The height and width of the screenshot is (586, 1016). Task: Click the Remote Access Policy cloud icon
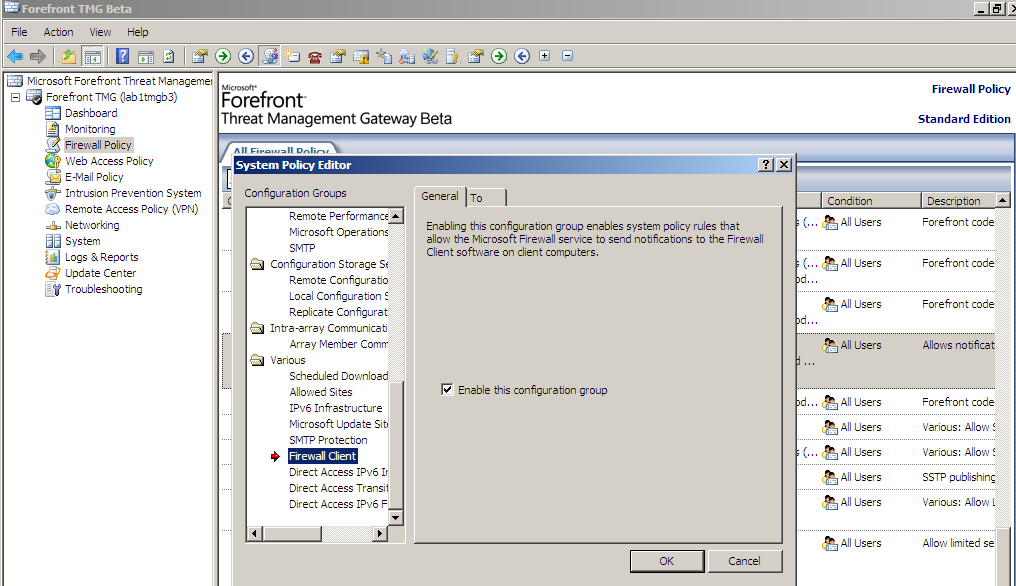click(x=53, y=209)
